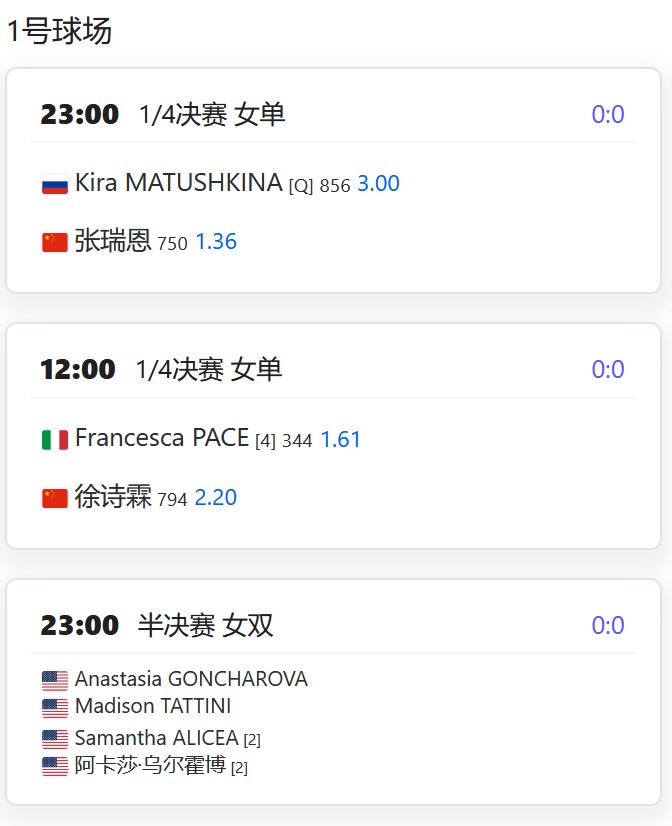Click the US flag beside 阿卡莎·乌尔霍博

tap(54, 767)
